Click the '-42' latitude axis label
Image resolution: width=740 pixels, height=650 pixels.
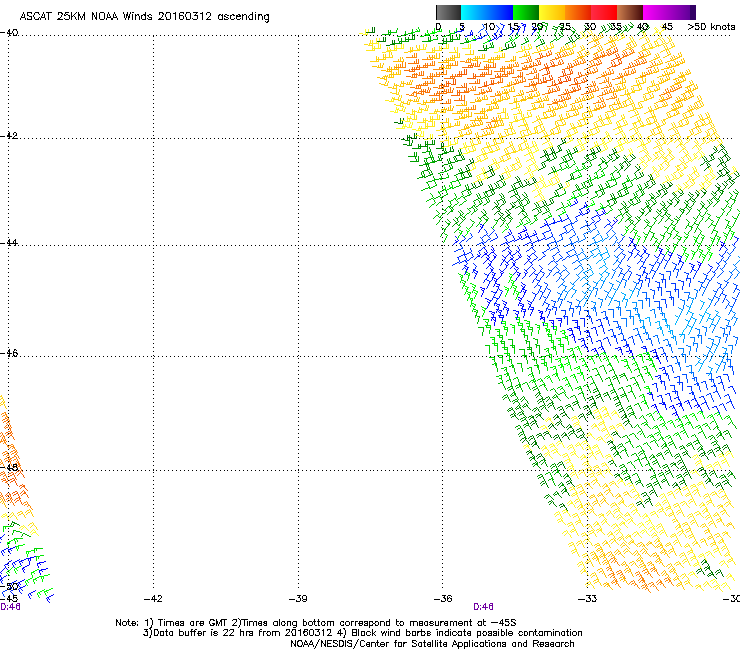(x=9, y=135)
